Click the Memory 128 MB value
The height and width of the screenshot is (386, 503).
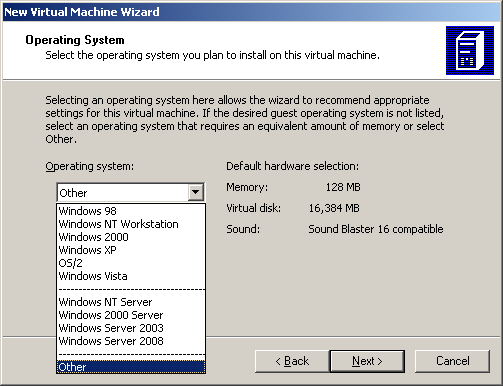[343, 187]
